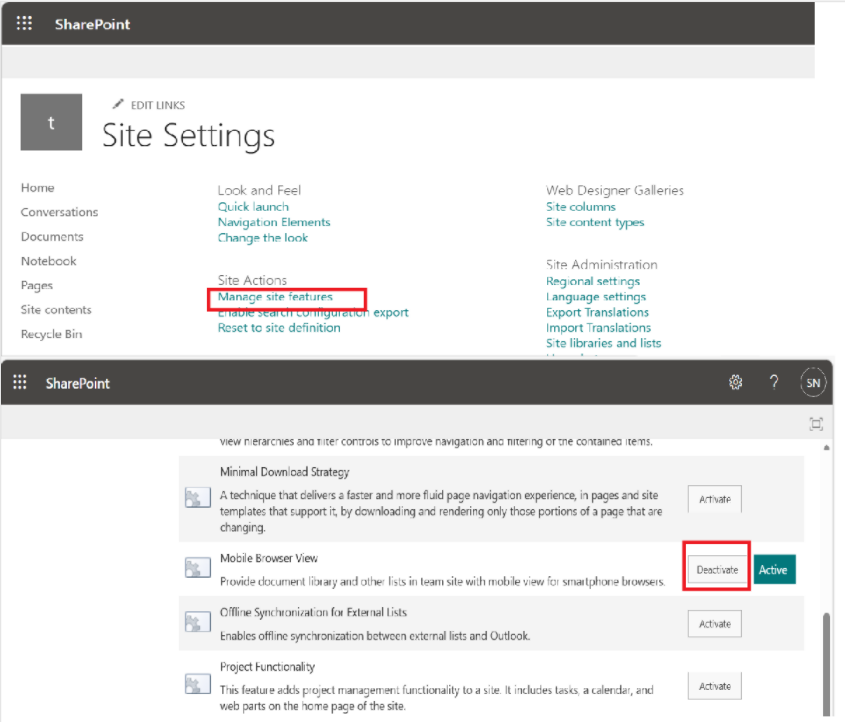Image resolution: width=845 pixels, height=722 pixels.
Task: Click the Offline Synchronization for External Lists feature icon
Action: pyautogui.click(x=197, y=621)
